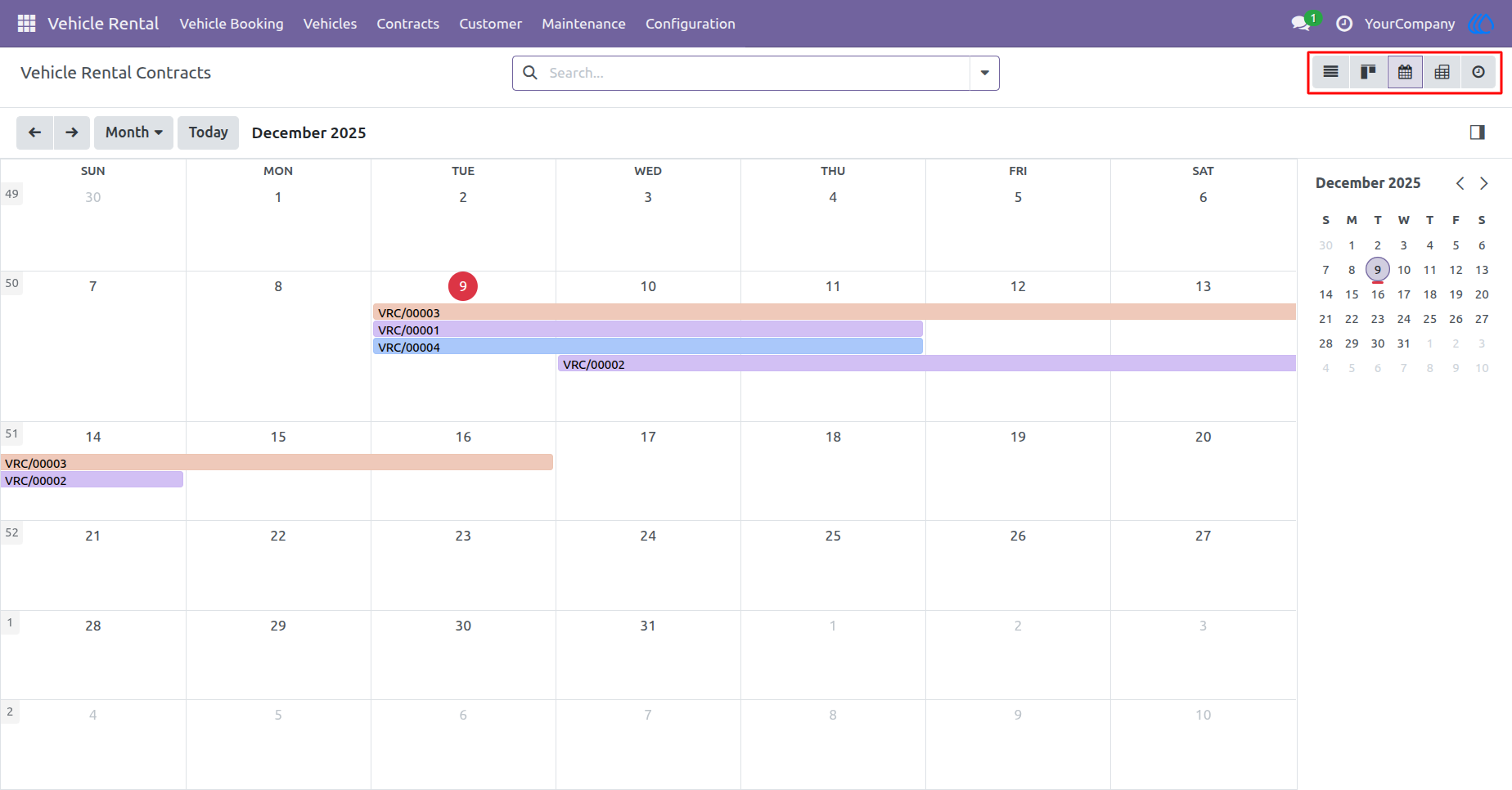Select 31 in the mini calendar

1404,343
